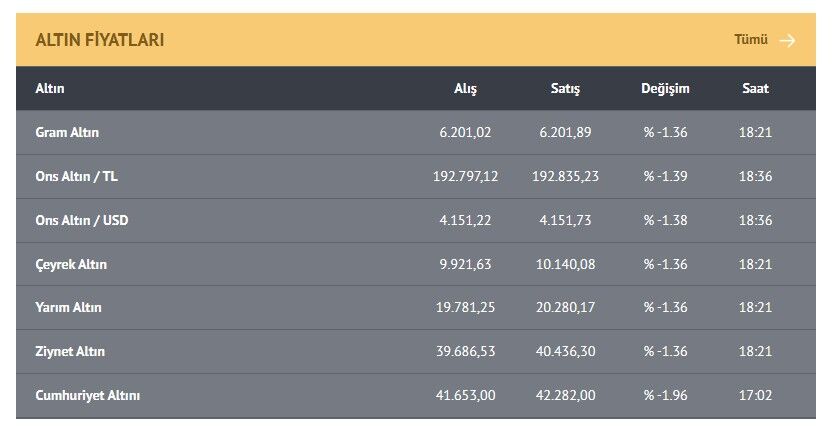Click Çeyrek Altın sell price 10.140,08
The height and width of the screenshot is (426, 837).
[x=565, y=264]
